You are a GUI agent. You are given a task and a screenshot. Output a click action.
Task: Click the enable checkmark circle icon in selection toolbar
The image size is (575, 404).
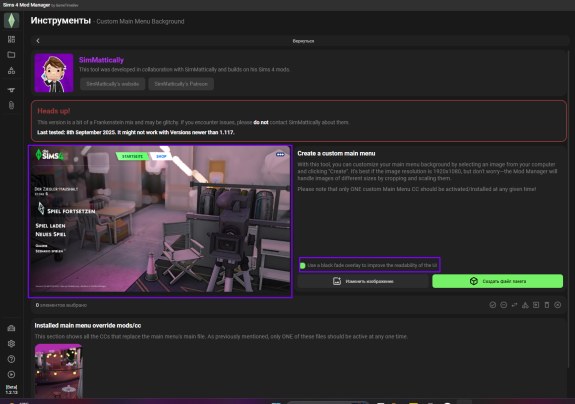[493, 305]
